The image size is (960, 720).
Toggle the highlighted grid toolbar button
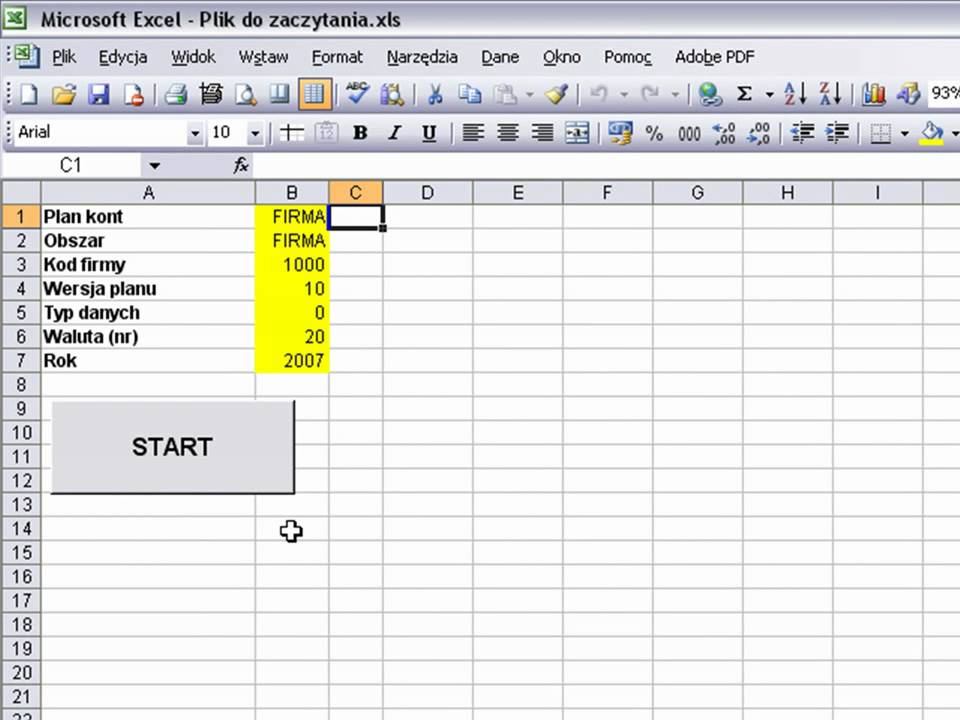pyautogui.click(x=315, y=94)
